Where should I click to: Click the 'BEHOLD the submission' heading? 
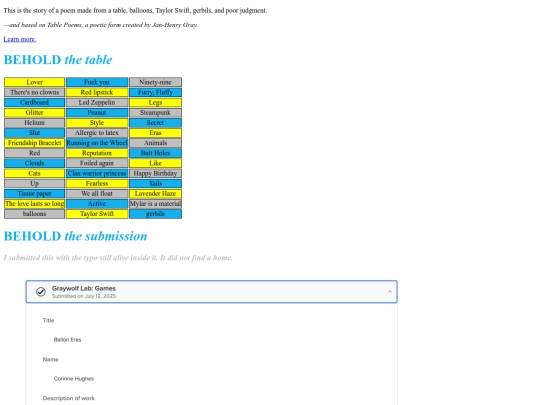(x=75, y=236)
